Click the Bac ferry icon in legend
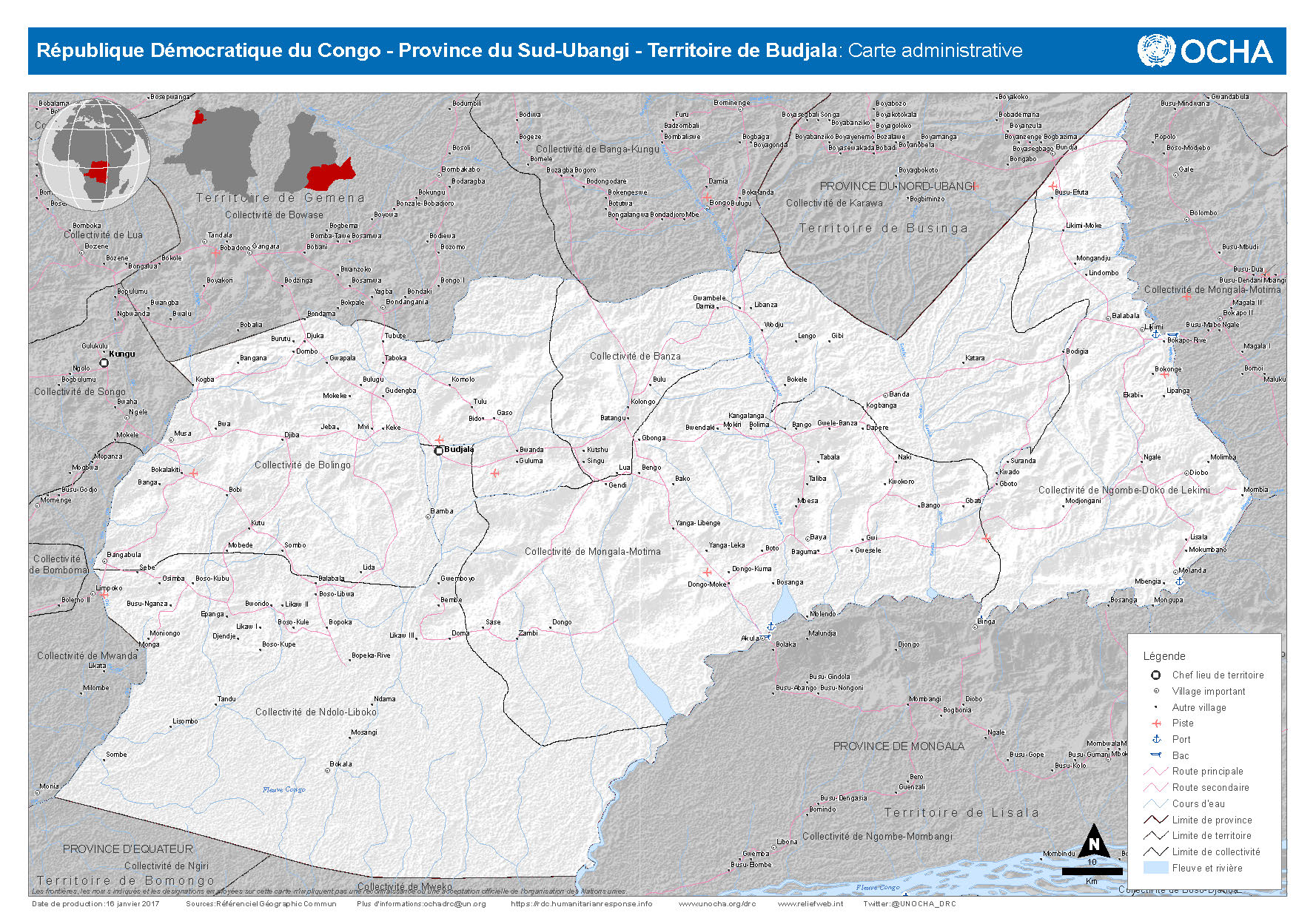 click(x=1156, y=755)
